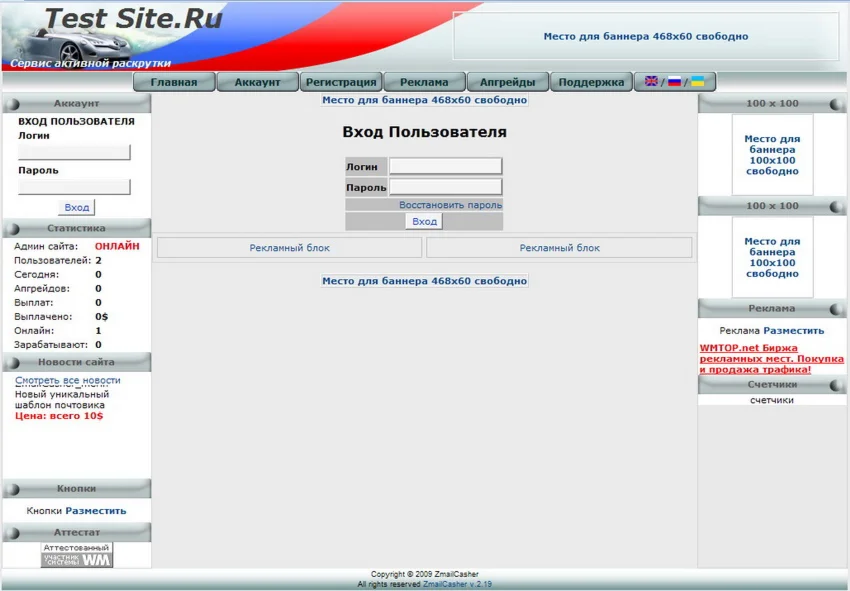Open the Поддержка menu tab
Image resolution: width=850 pixels, height=591 pixels.
point(591,82)
